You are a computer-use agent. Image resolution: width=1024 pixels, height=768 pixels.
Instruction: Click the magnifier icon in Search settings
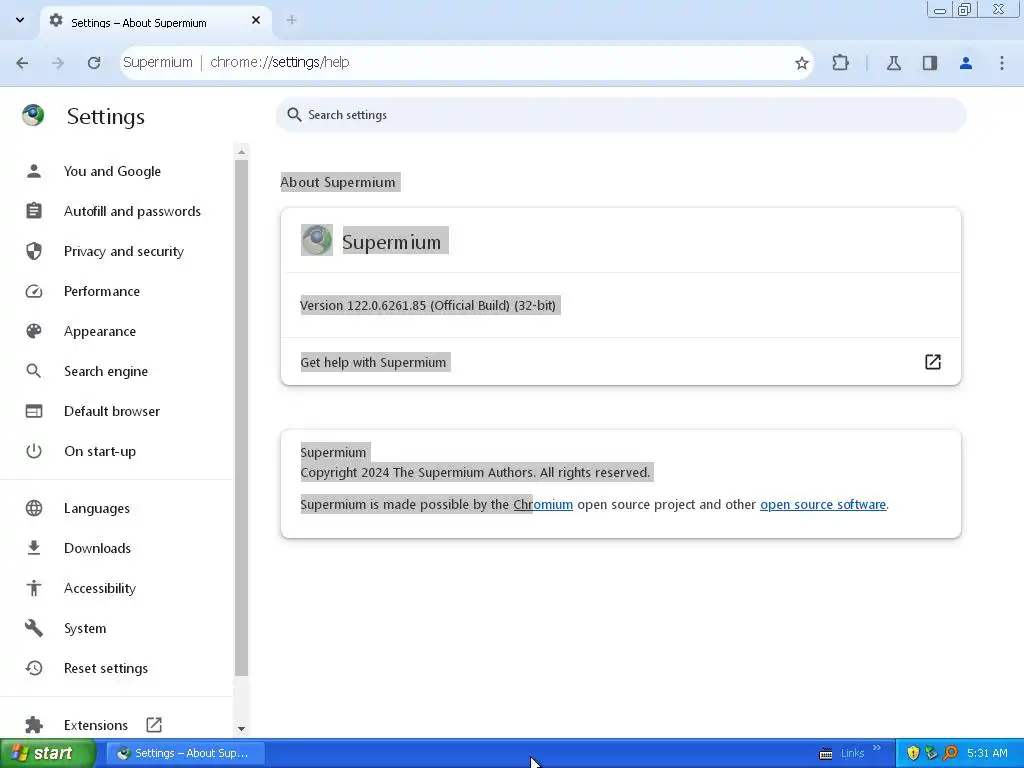(294, 115)
